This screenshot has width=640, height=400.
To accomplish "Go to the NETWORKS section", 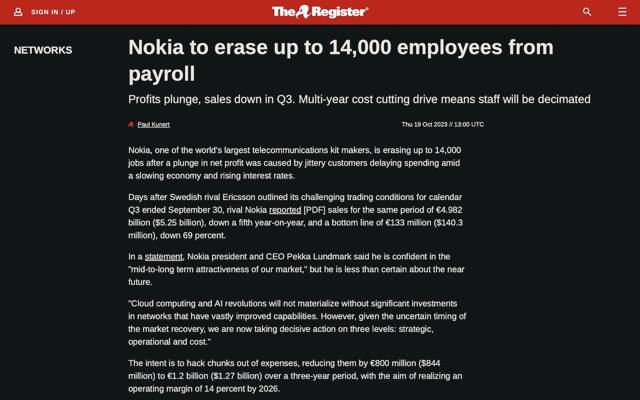I will (43, 50).
